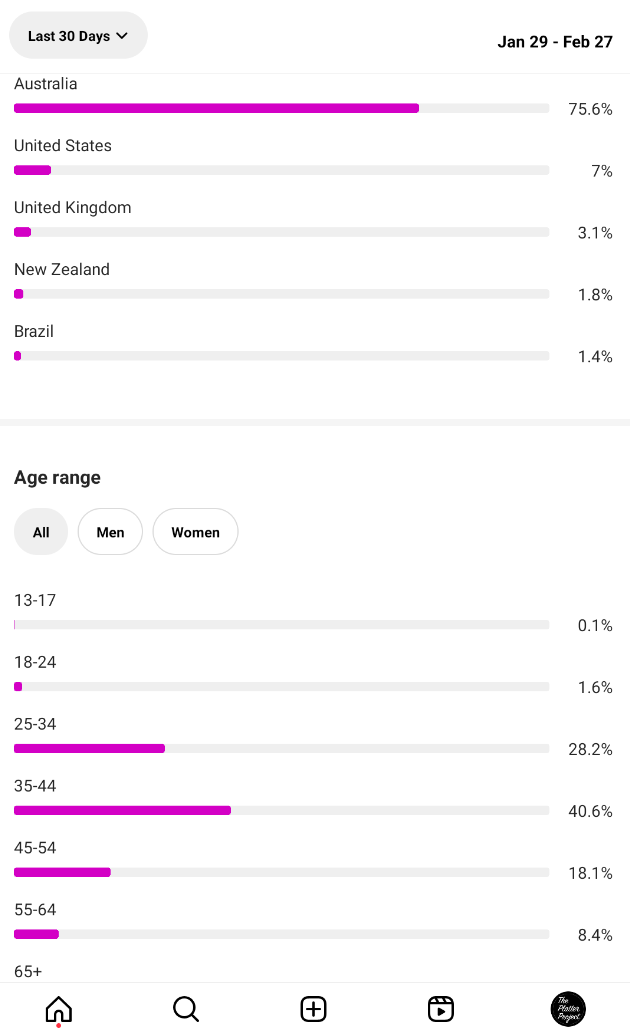The height and width of the screenshot is (1032, 630).
Task: Select the Women age range filter
Action: (x=196, y=532)
